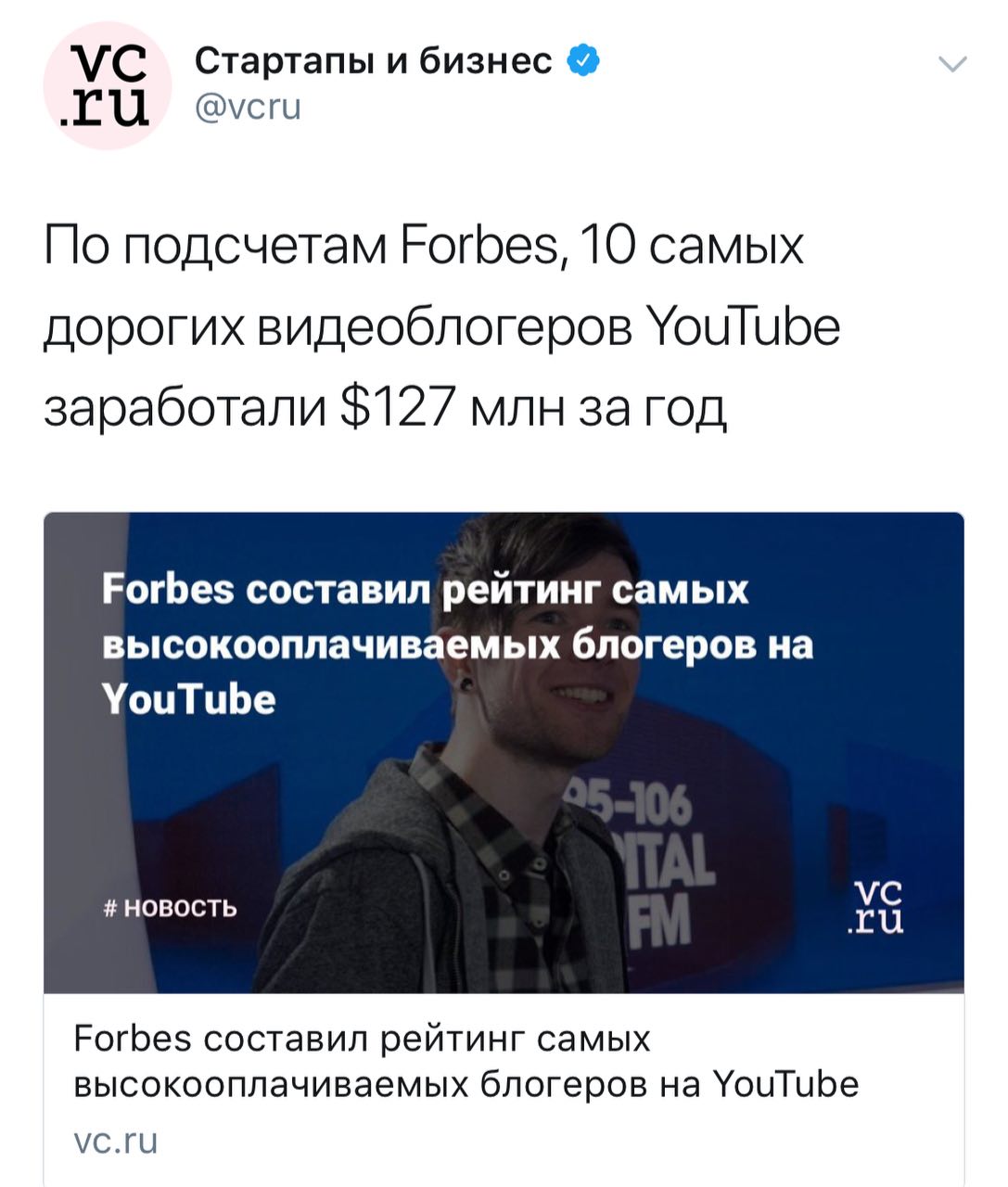Open the vc.ru profile avatar
The height and width of the screenshot is (1187, 1008).
(x=108, y=85)
